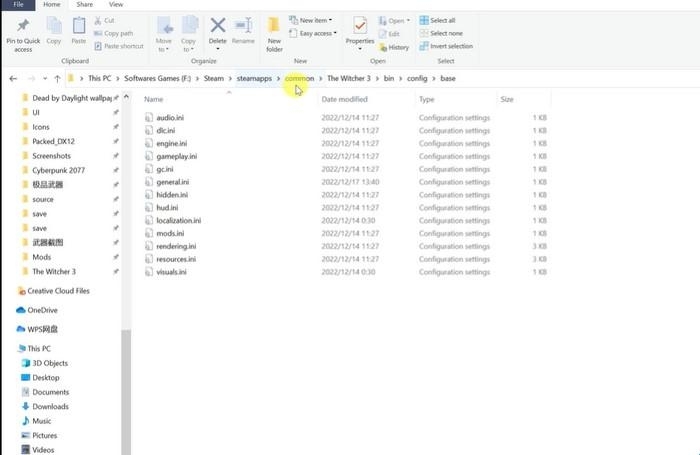The image size is (700, 455).
Task: Click the Rename icon in Organize group
Action: pos(243,27)
